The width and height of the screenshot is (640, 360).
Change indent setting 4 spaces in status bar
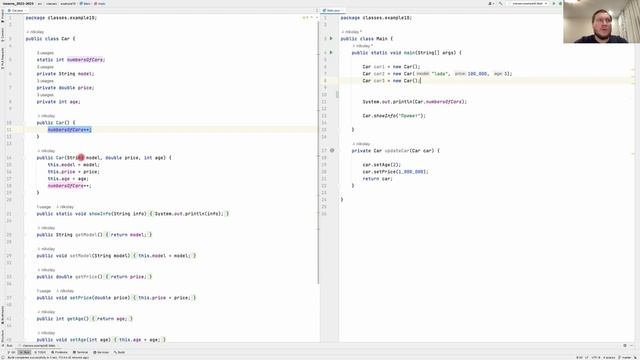point(609,358)
